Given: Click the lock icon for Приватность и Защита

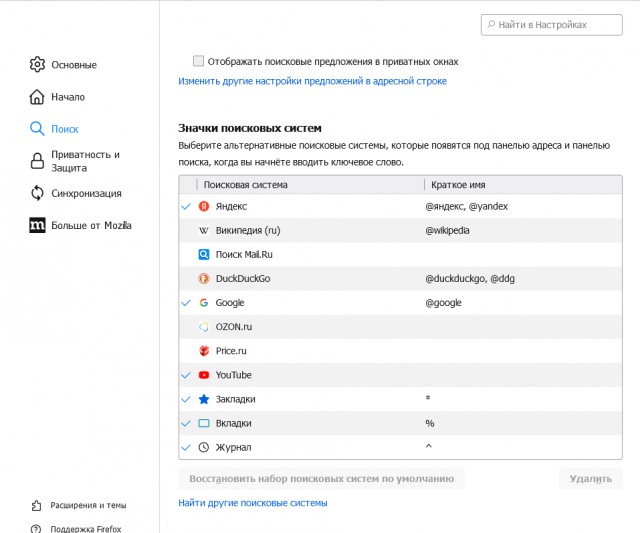Looking at the screenshot, I should click(x=37, y=161).
